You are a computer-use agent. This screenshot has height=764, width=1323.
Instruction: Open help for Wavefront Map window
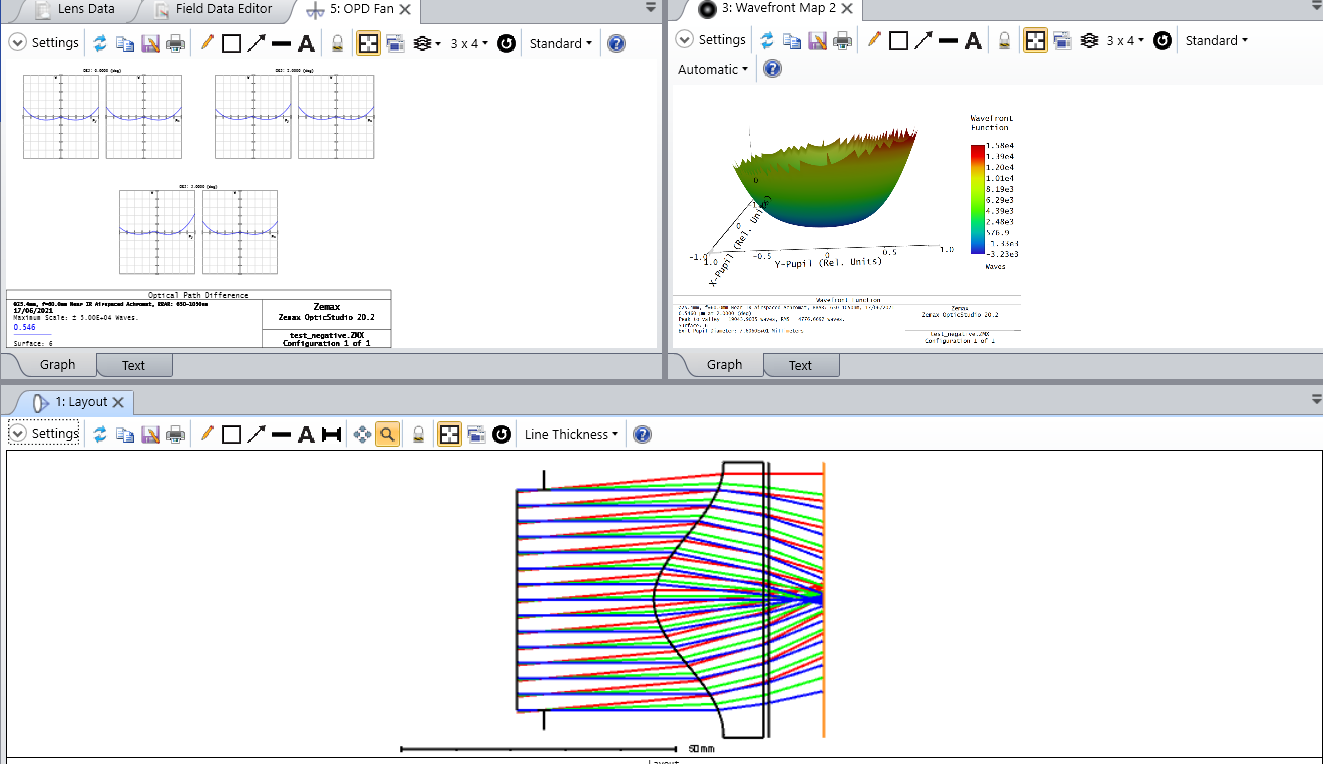click(x=773, y=69)
